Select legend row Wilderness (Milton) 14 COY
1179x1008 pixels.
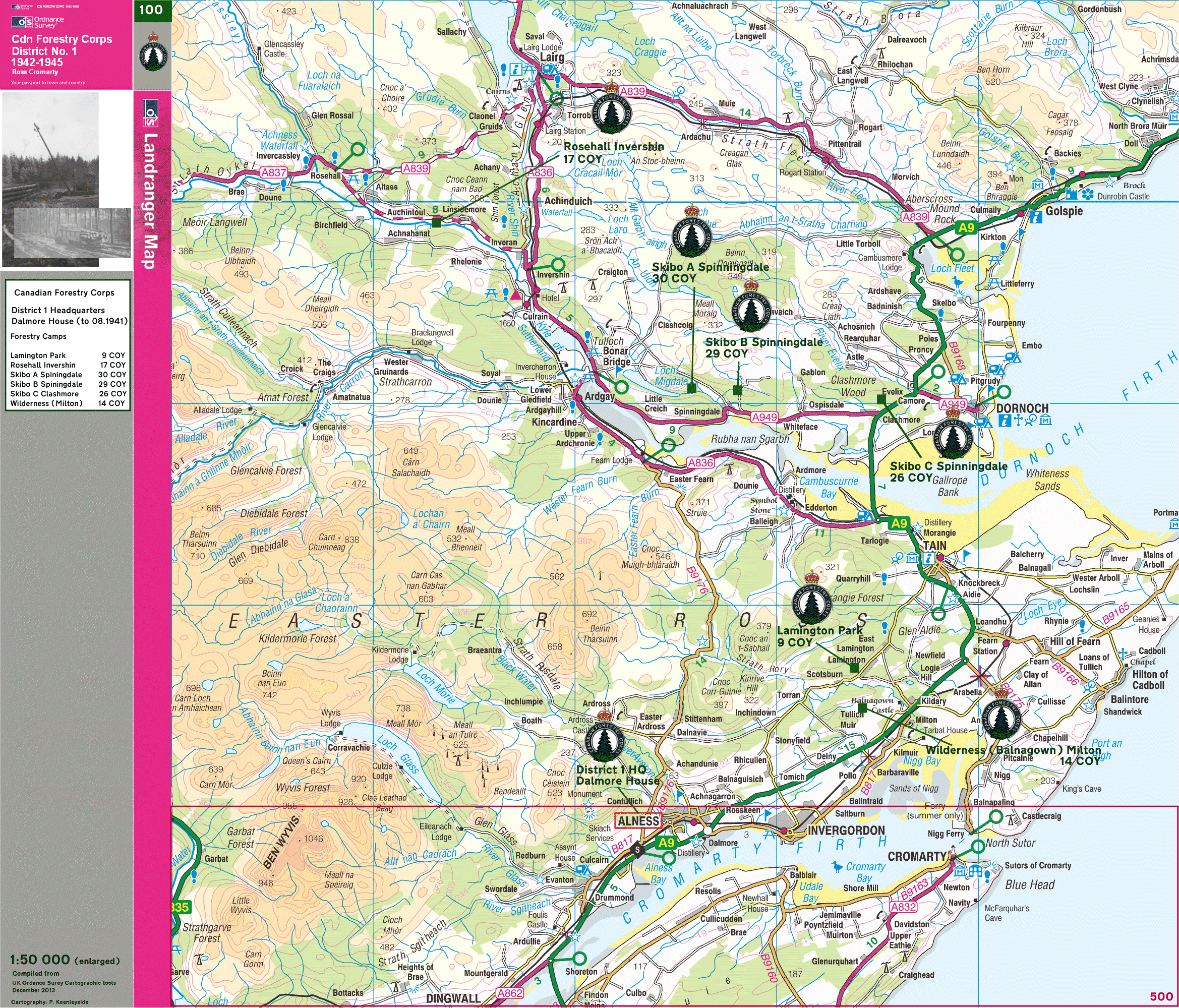point(68,403)
